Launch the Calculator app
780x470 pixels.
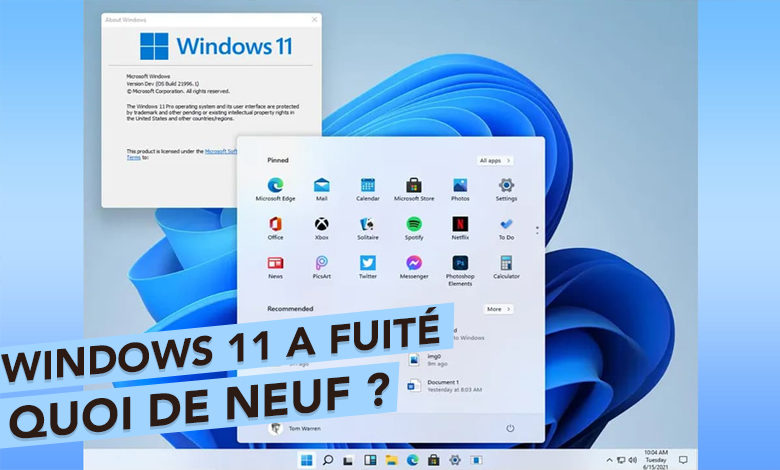click(x=506, y=267)
